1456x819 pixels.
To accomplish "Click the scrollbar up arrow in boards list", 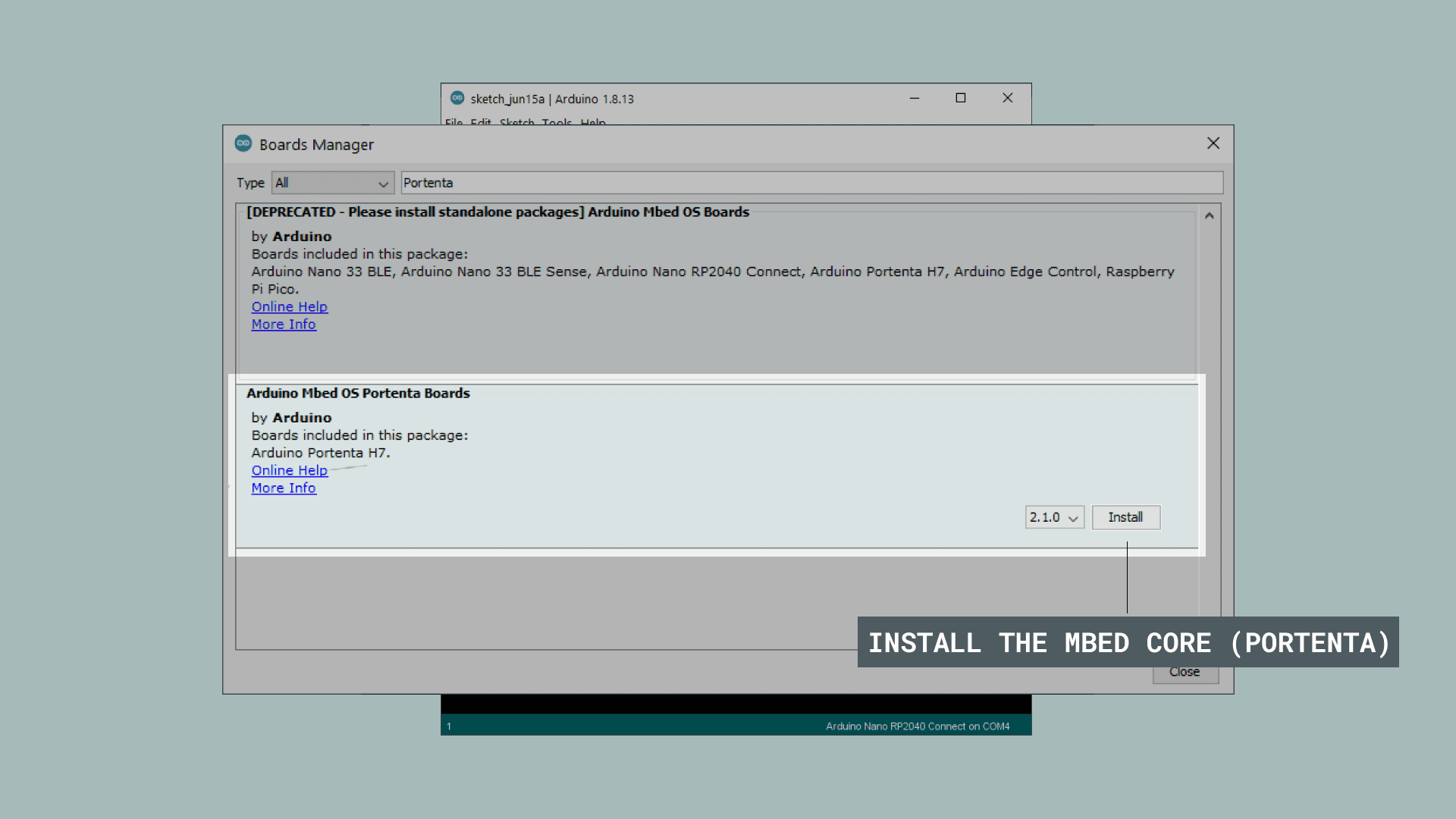I will pos(1210,216).
